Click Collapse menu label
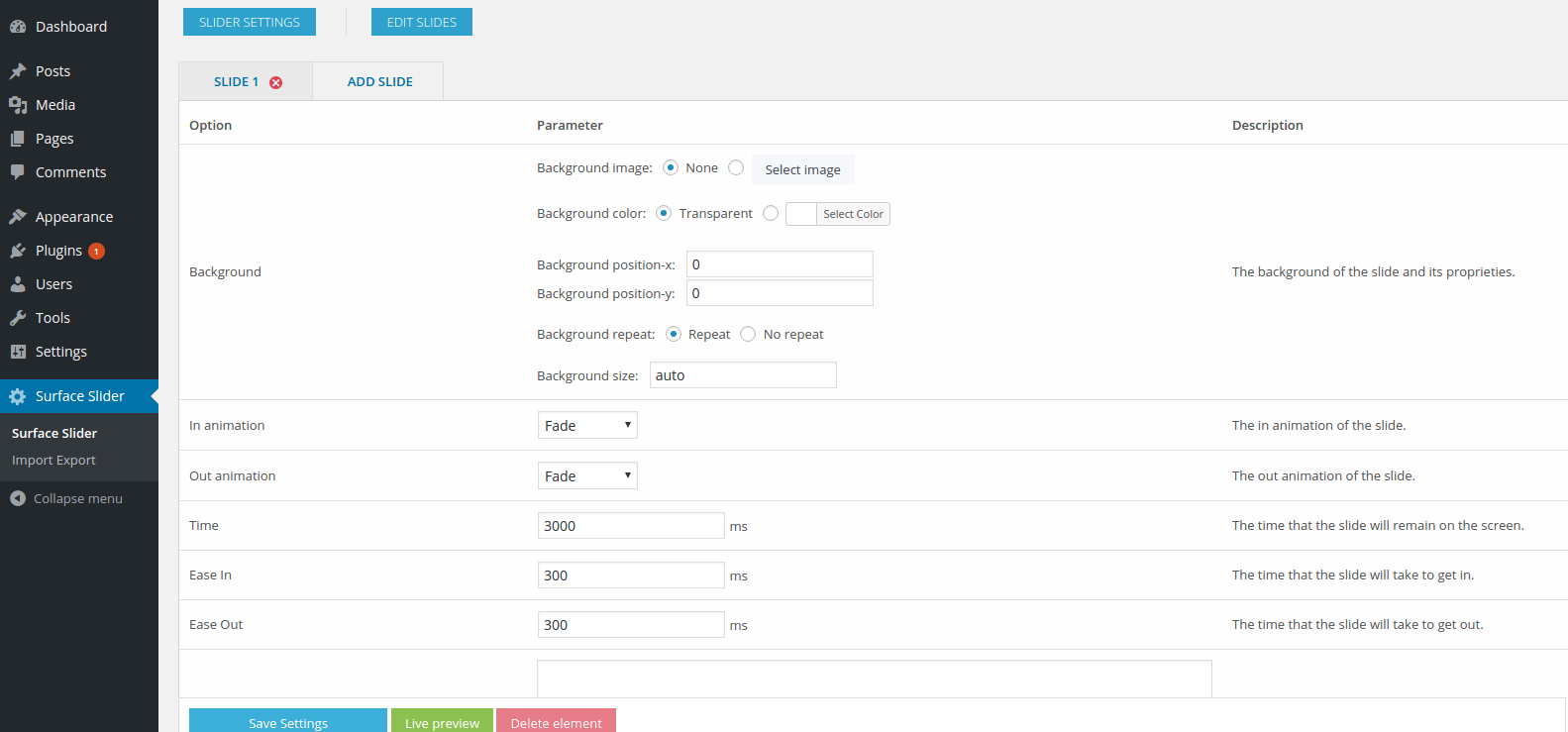The height and width of the screenshot is (732, 1568). pos(78,498)
